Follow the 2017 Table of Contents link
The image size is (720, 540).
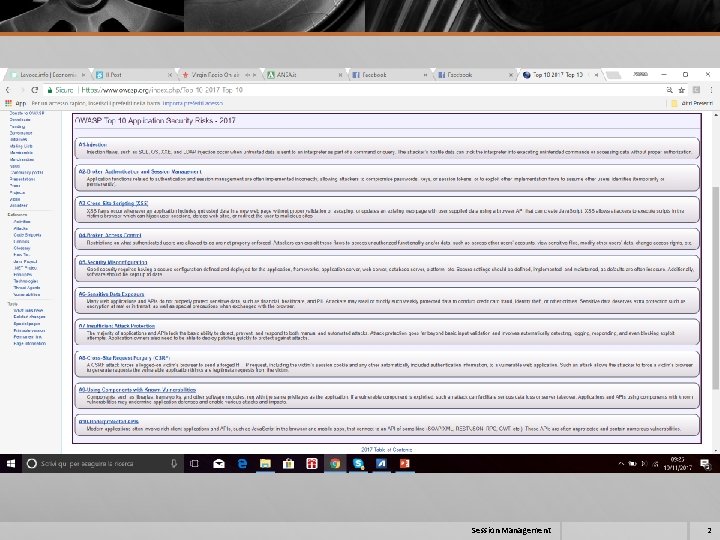coord(387,450)
